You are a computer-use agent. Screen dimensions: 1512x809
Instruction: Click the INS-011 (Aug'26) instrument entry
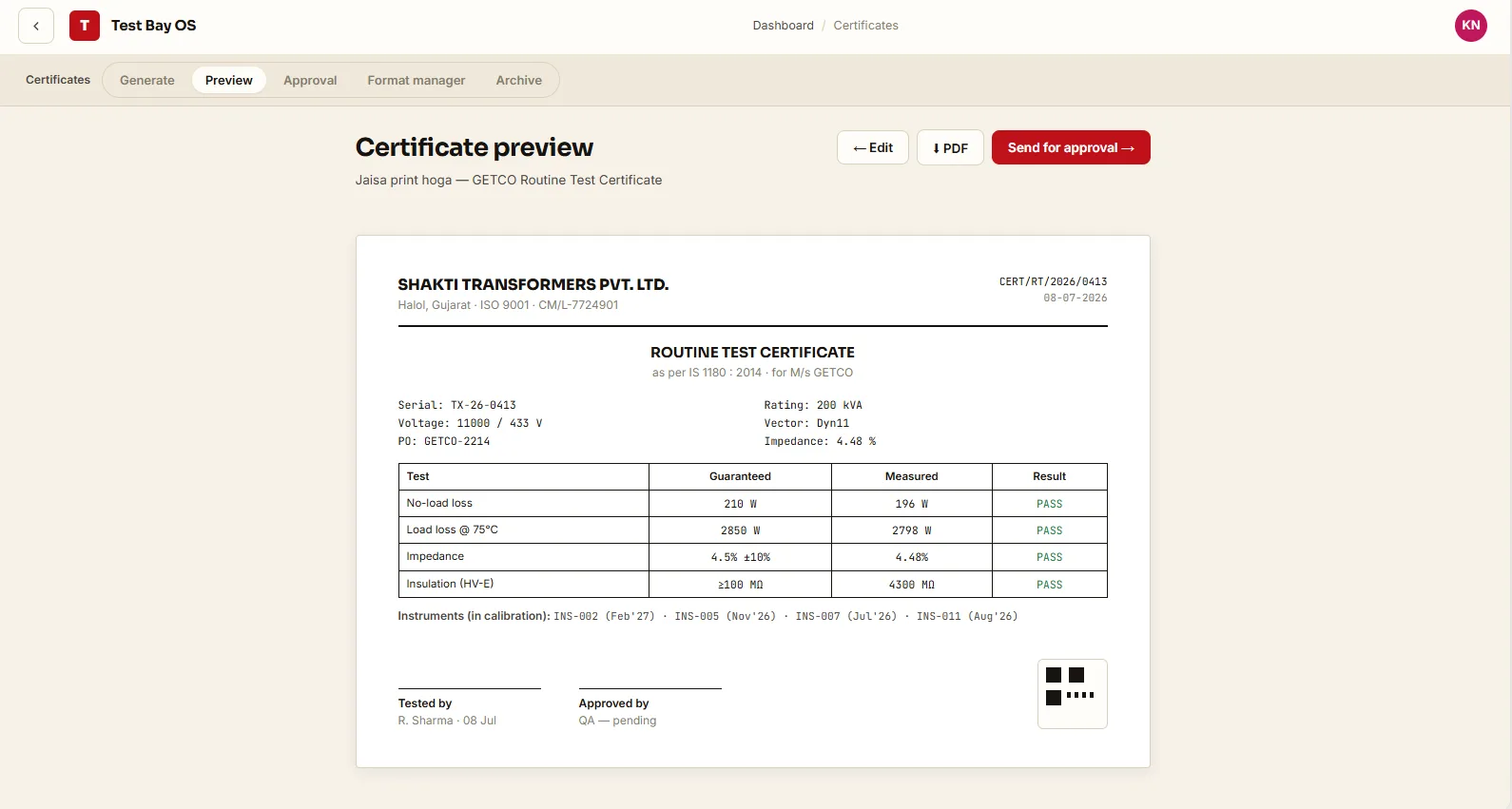point(967,616)
